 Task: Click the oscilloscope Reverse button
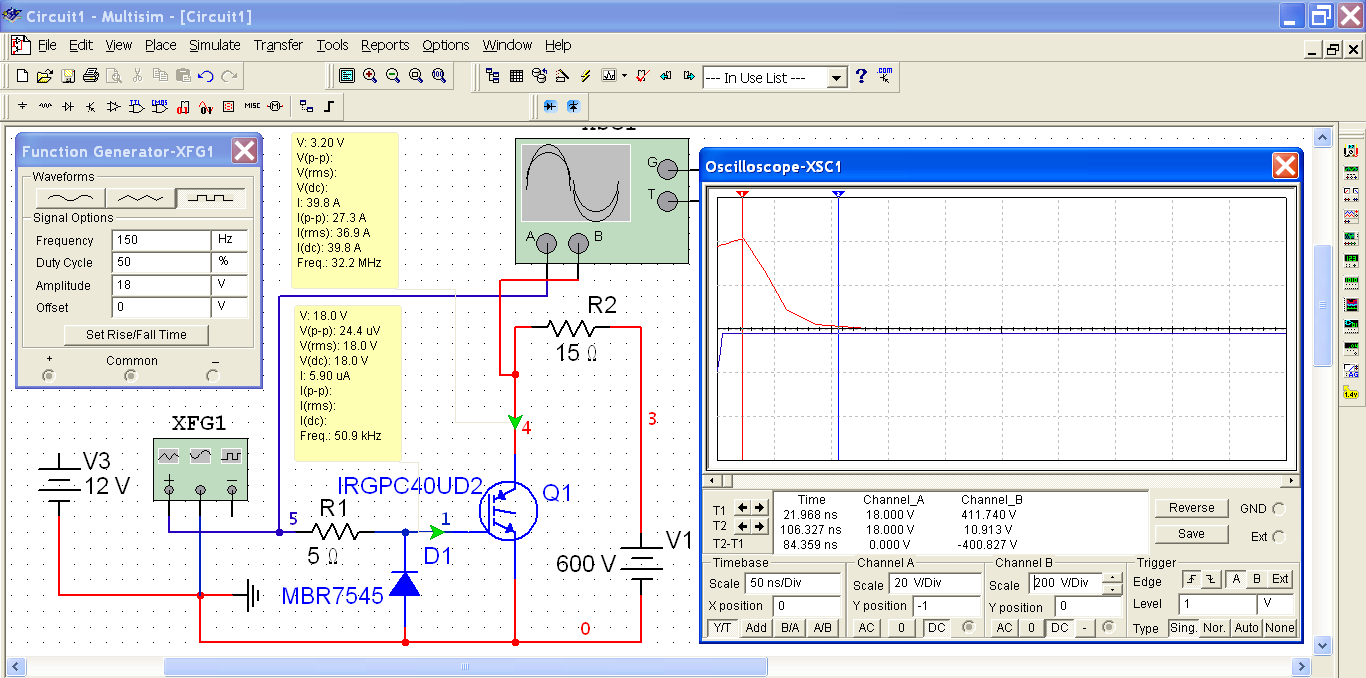point(1191,508)
